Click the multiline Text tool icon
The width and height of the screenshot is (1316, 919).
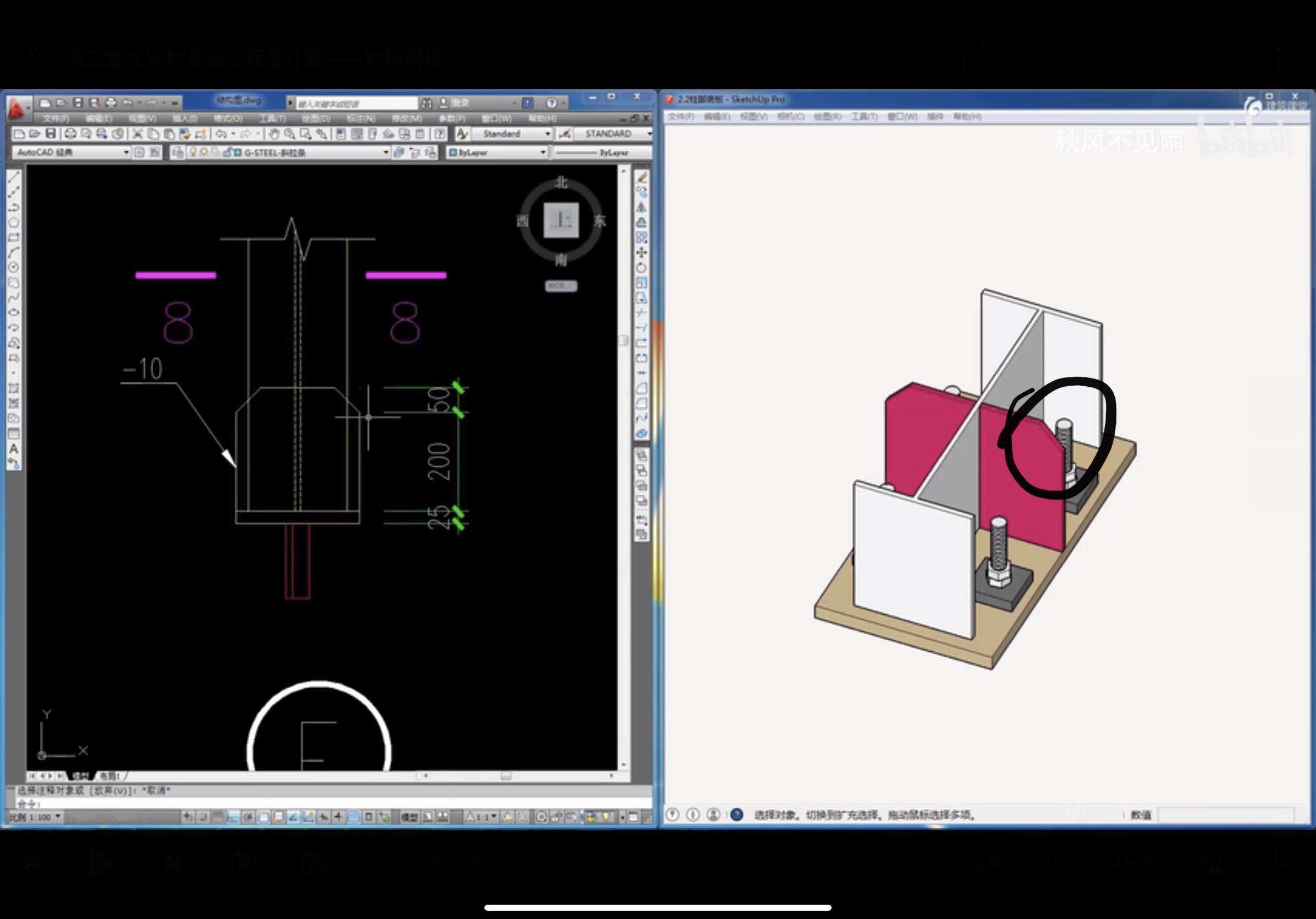pyautogui.click(x=14, y=449)
